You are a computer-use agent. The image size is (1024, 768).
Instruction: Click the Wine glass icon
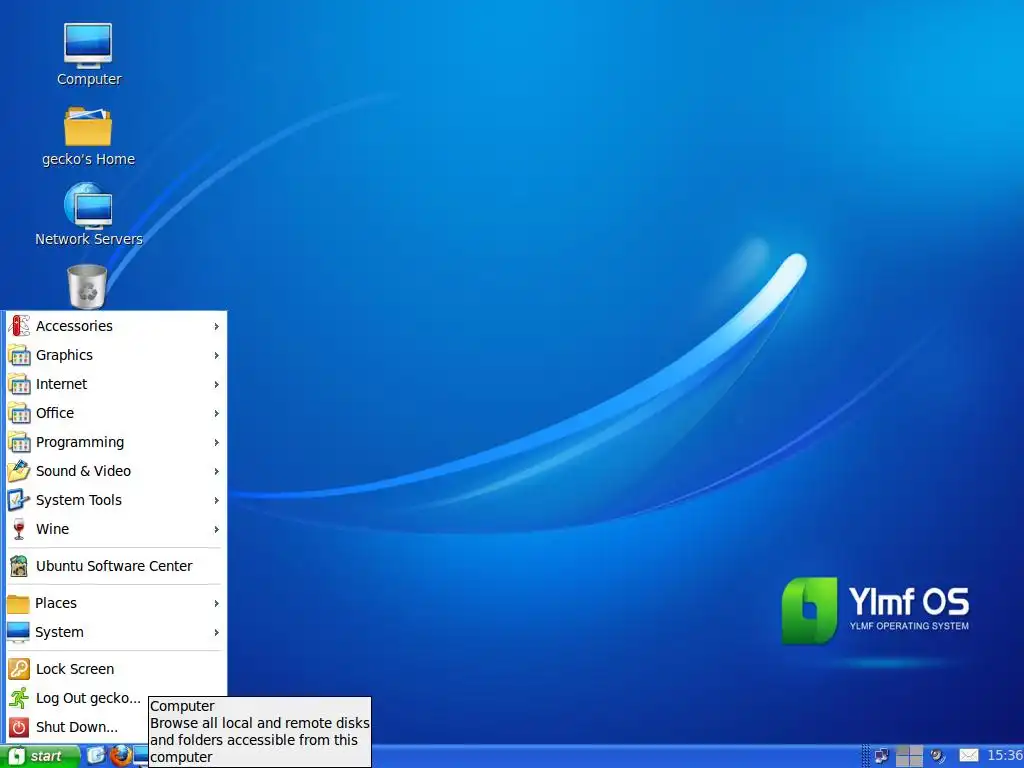(19, 529)
